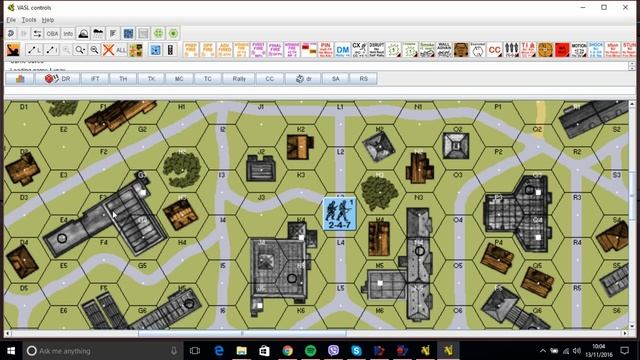Click the green crosshair icon
Image resolution: width=640 pixels, height=360 pixels.
click(158, 33)
